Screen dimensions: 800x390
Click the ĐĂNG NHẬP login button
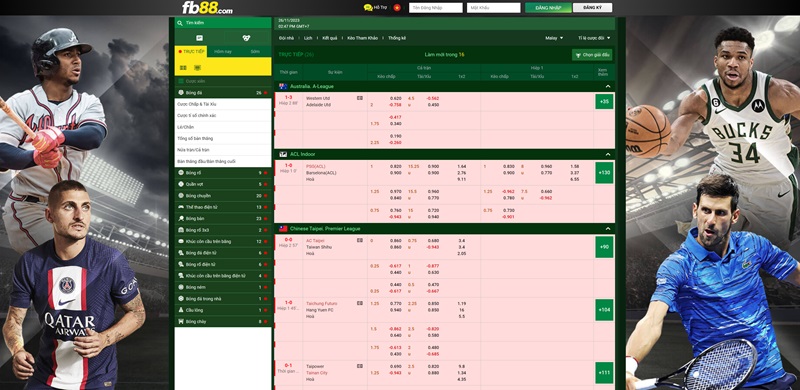pyautogui.click(x=548, y=8)
